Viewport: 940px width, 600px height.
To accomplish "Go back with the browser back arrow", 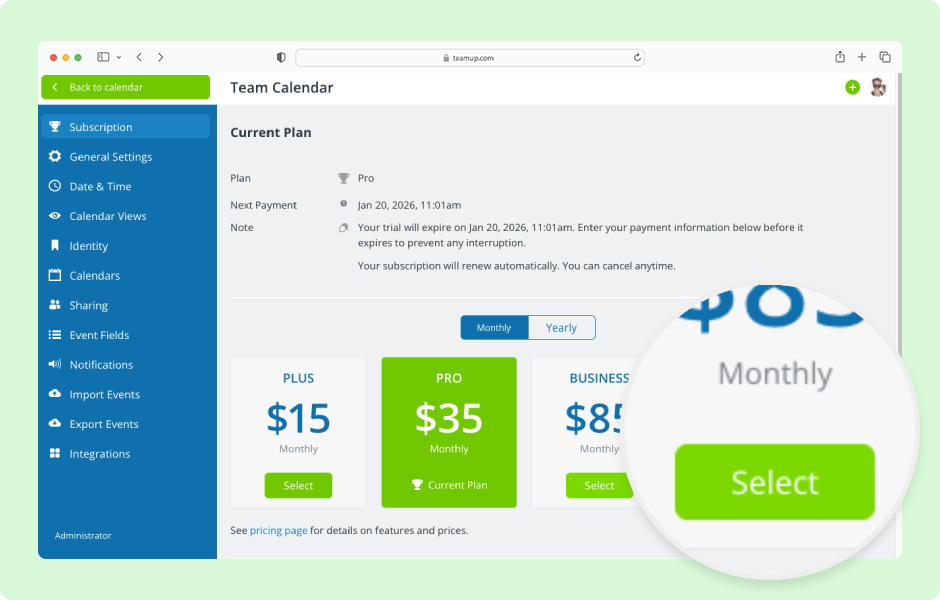I will 139,57.
